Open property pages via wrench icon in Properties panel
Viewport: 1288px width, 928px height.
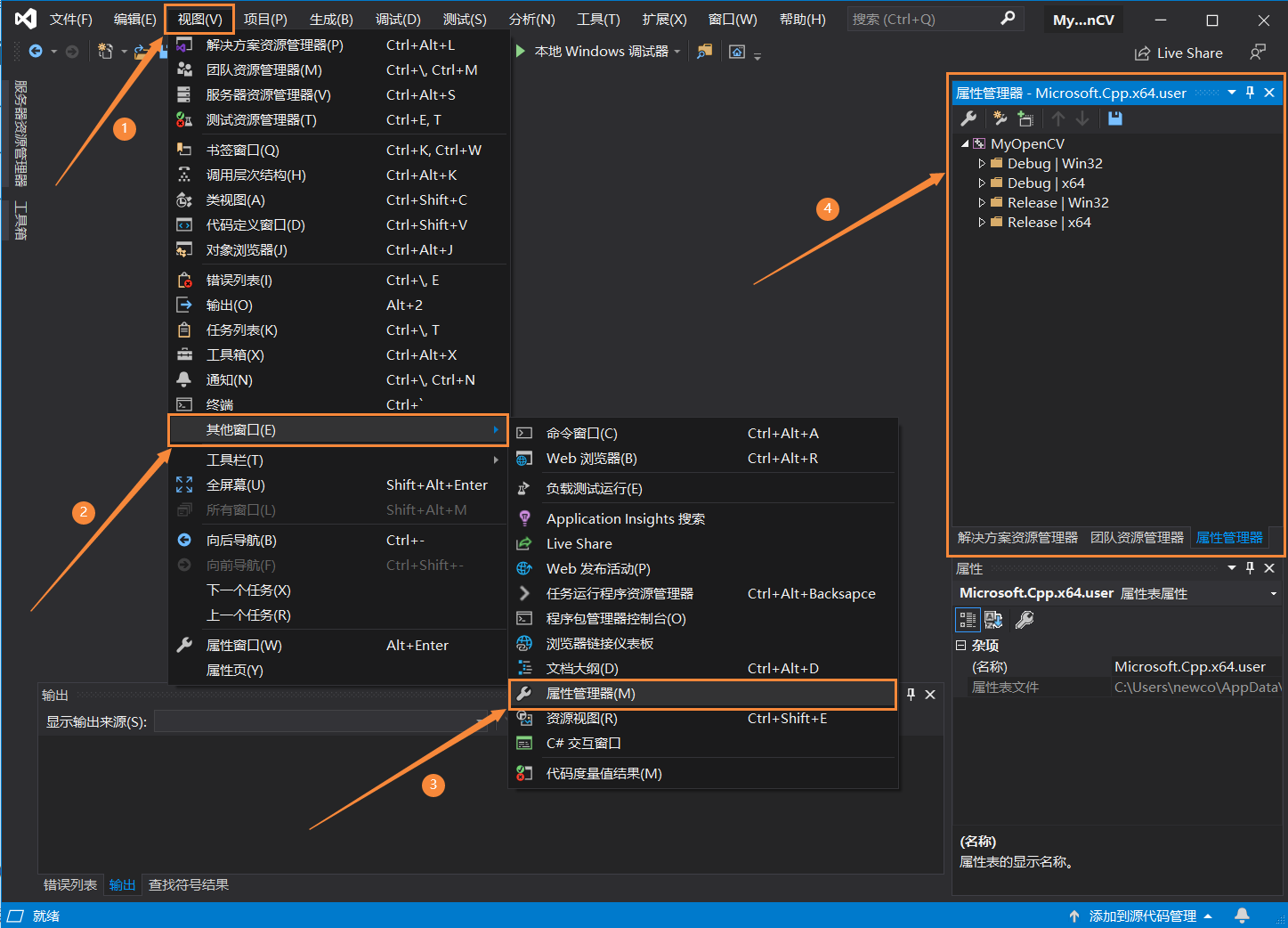(x=1025, y=619)
